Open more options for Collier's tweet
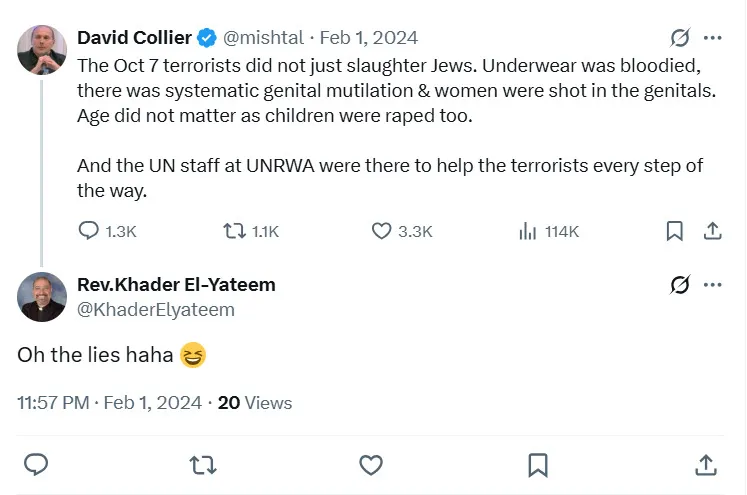The width and height of the screenshot is (747, 495). coord(712,38)
